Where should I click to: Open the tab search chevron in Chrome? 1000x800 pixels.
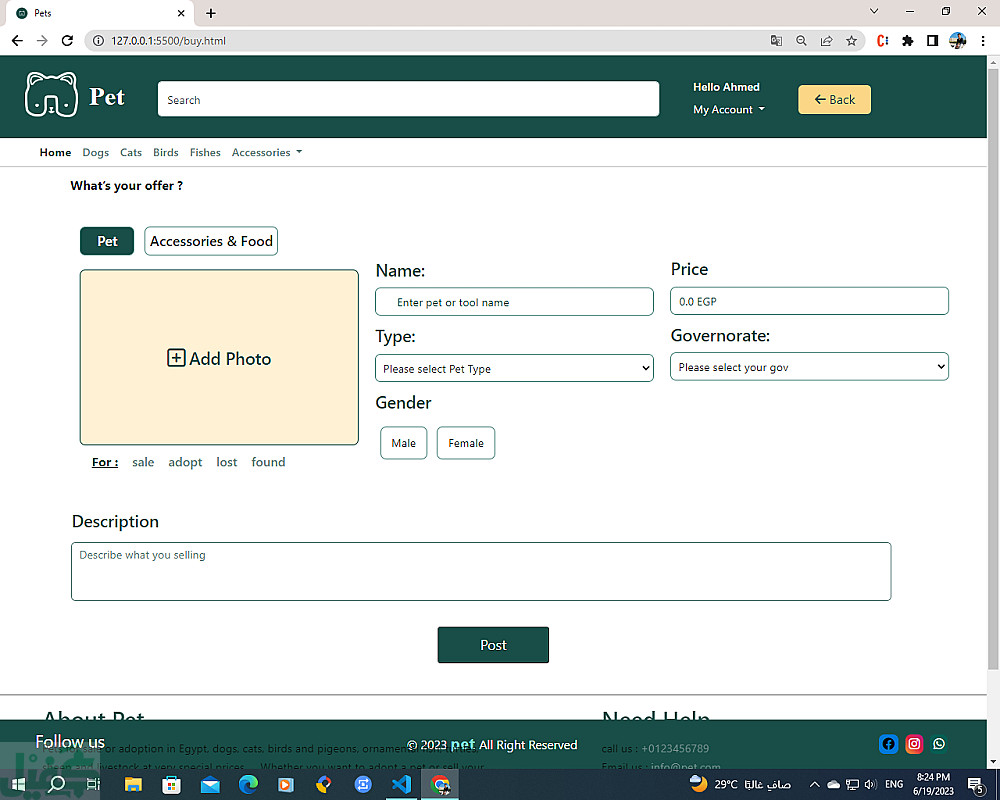(x=874, y=11)
